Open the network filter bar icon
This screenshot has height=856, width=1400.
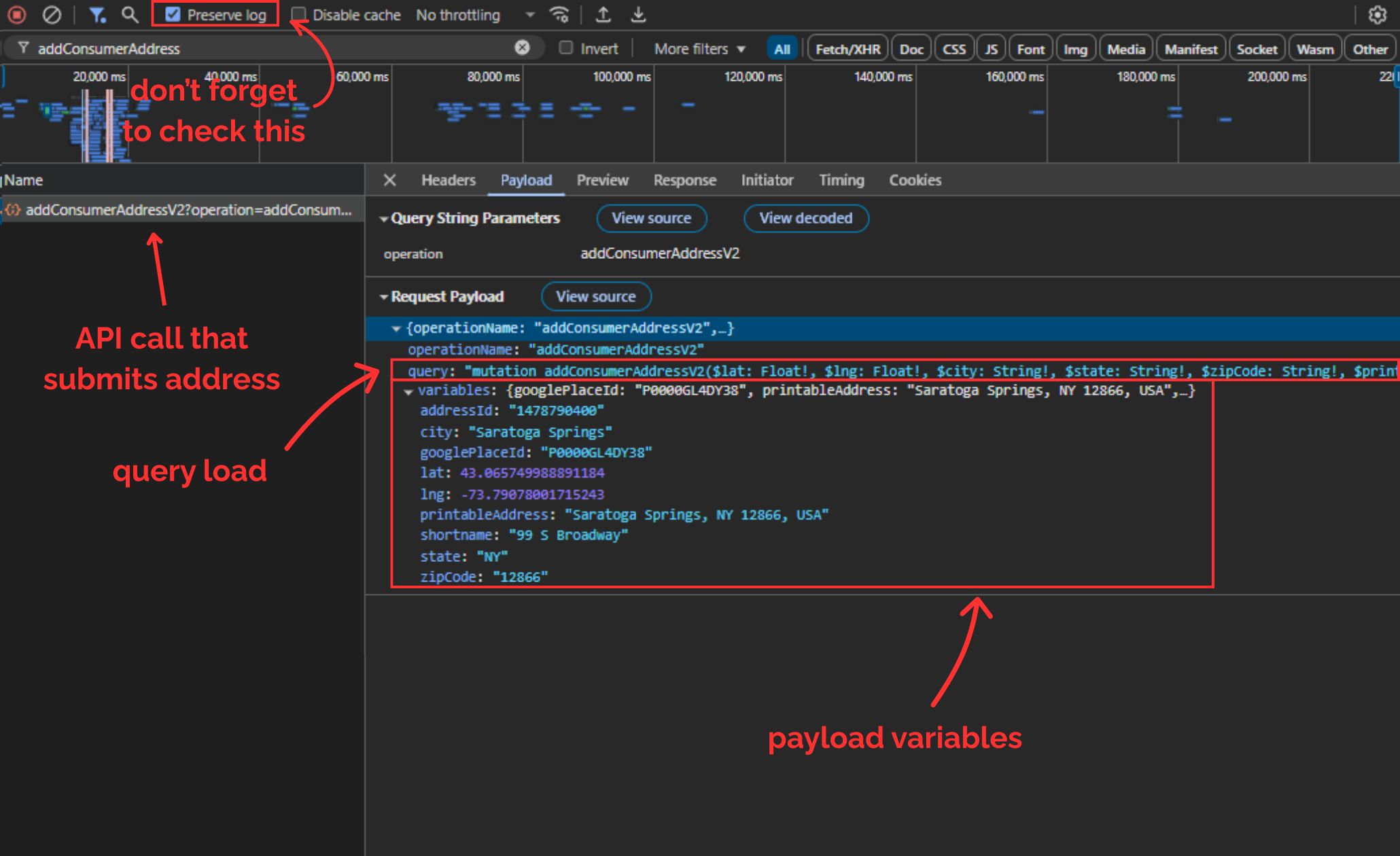(x=97, y=14)
